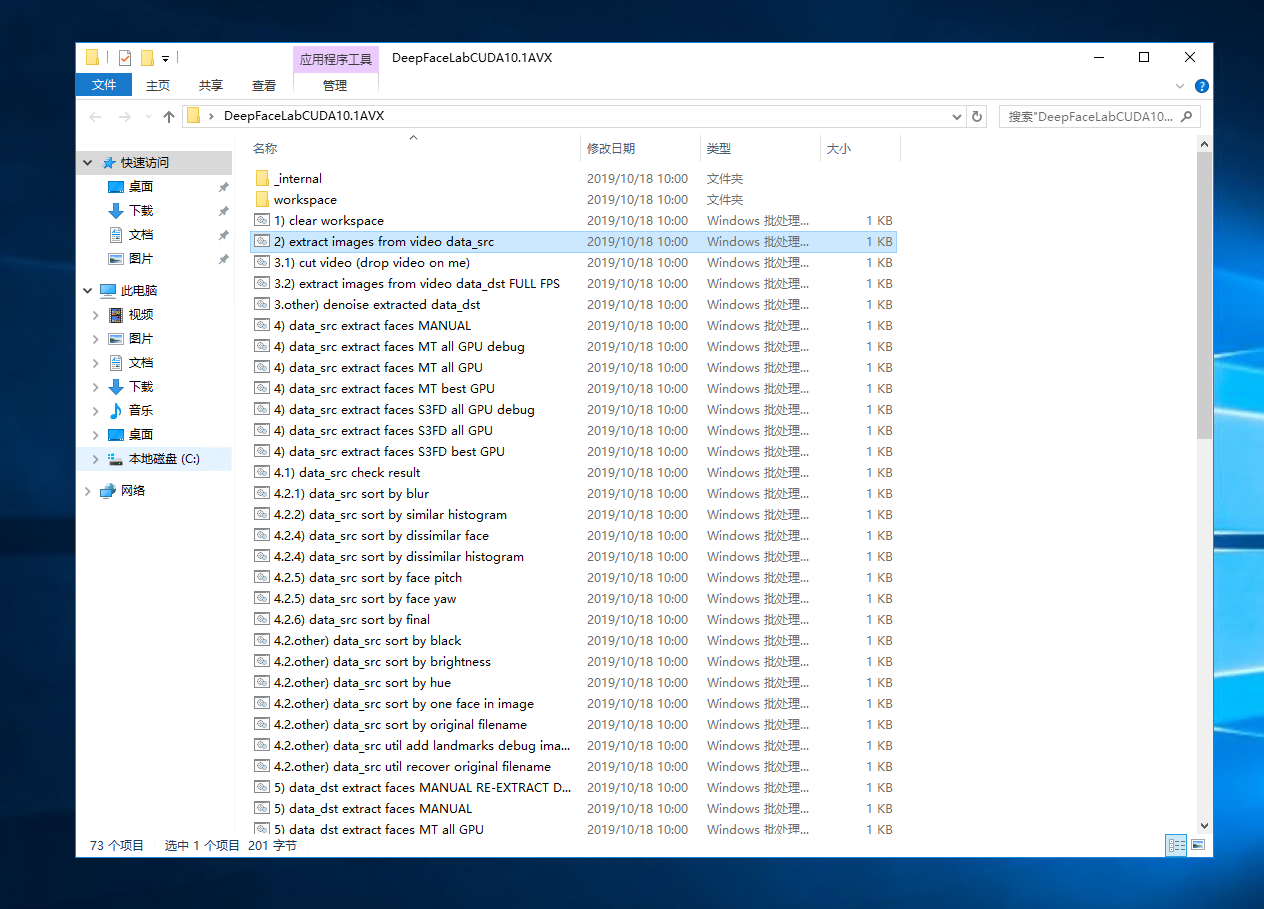This screenshot has height=909, width=1264.
Task: Expand the ribbon with the chevron near Help
Action: click(1180, 86)
